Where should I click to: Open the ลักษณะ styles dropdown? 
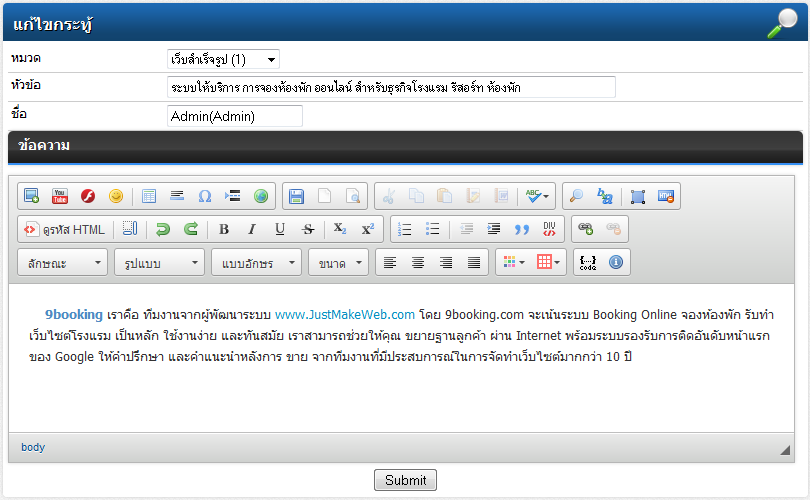63,262
